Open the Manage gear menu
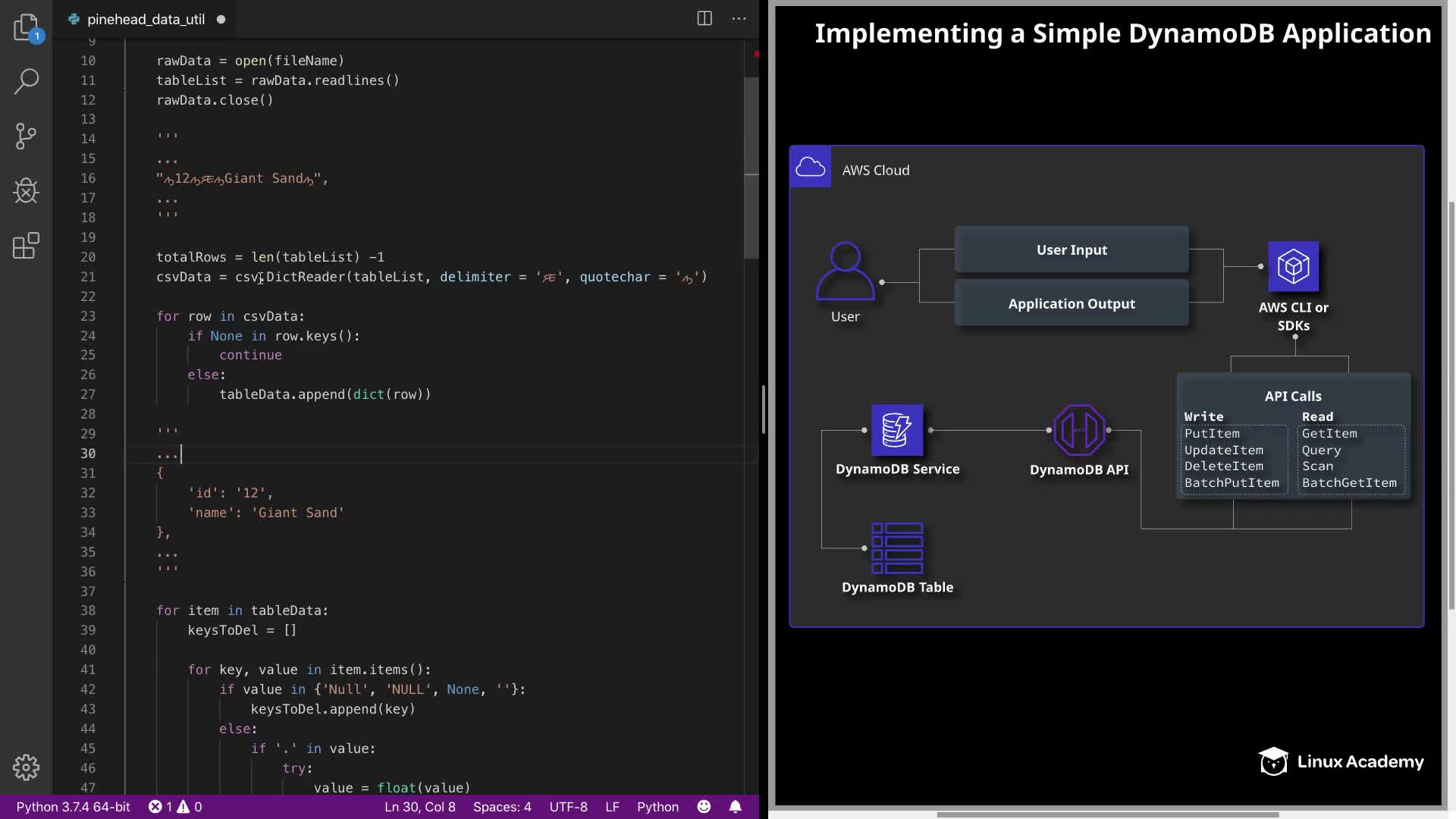Viewport: 1456px width, 819px height. pos(26,767)
